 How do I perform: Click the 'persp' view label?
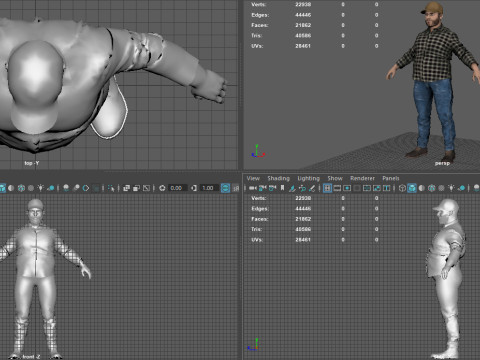(442, 163)
